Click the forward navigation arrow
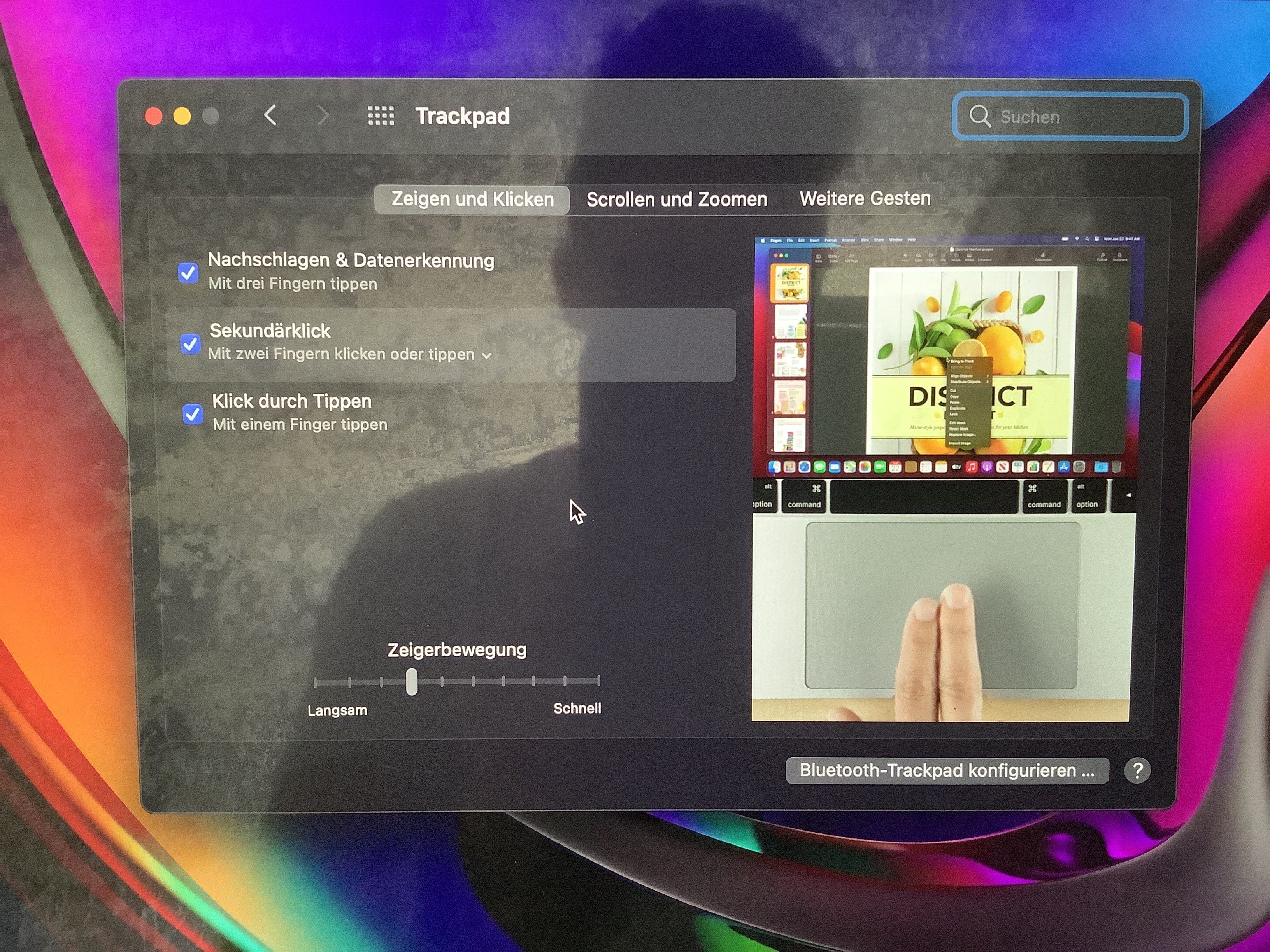The image size is (1270, 952). (x=323, y=115)
